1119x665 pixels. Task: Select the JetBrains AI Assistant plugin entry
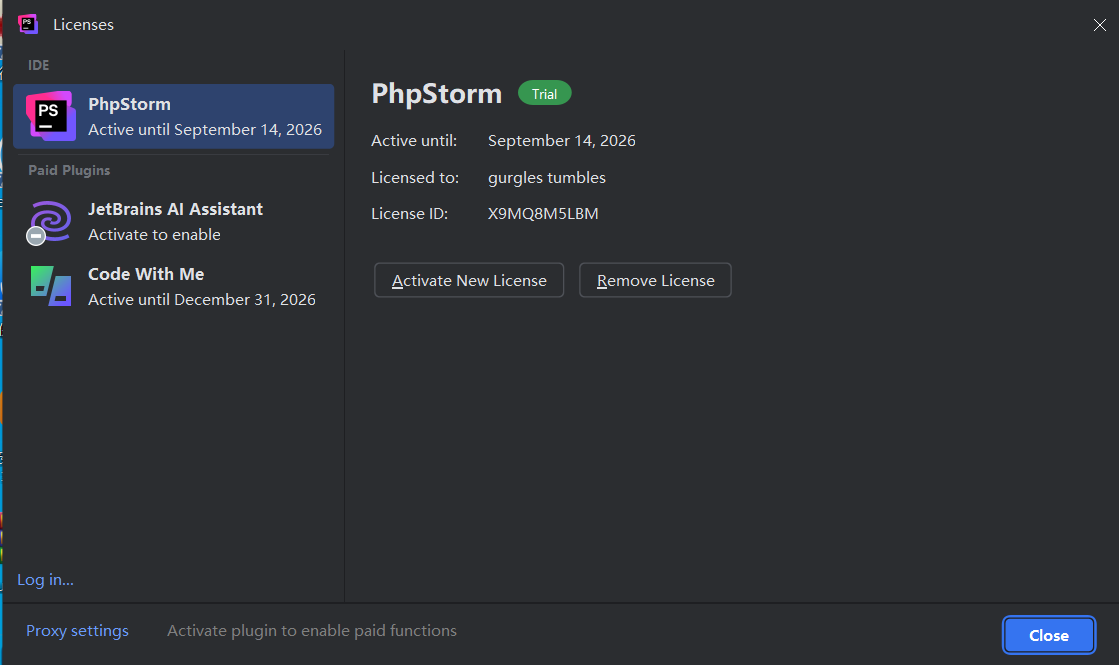tap(173, 221)
